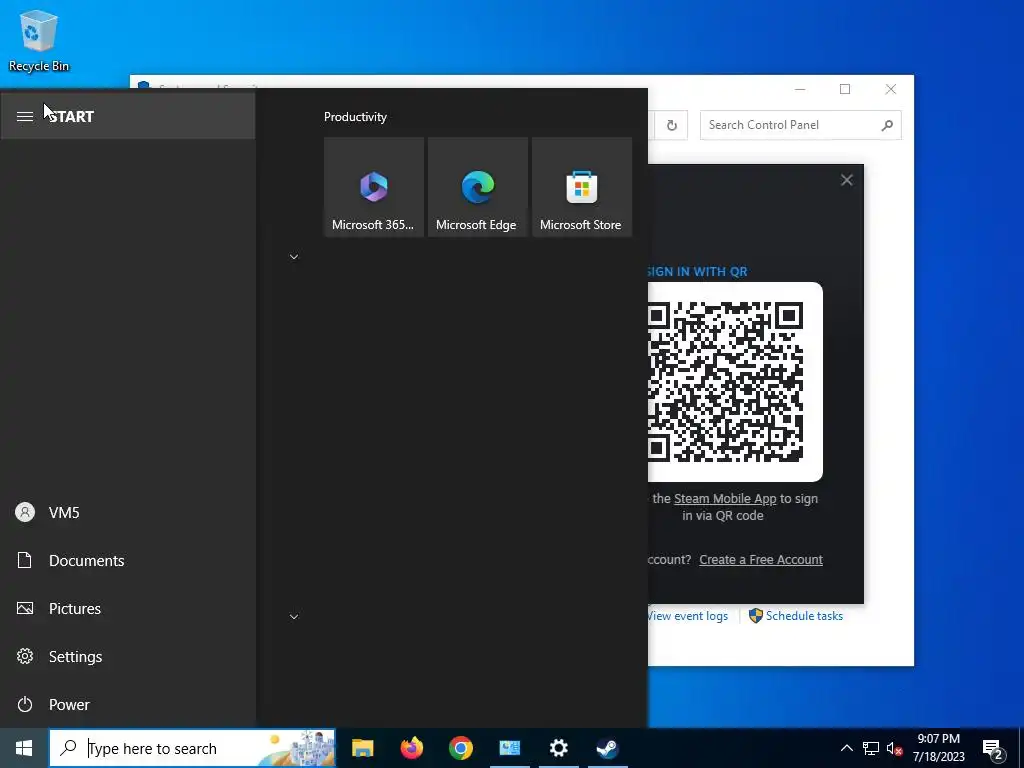
Task: Refresh the Control Panel address bar
Action: [x=671, y=125]
